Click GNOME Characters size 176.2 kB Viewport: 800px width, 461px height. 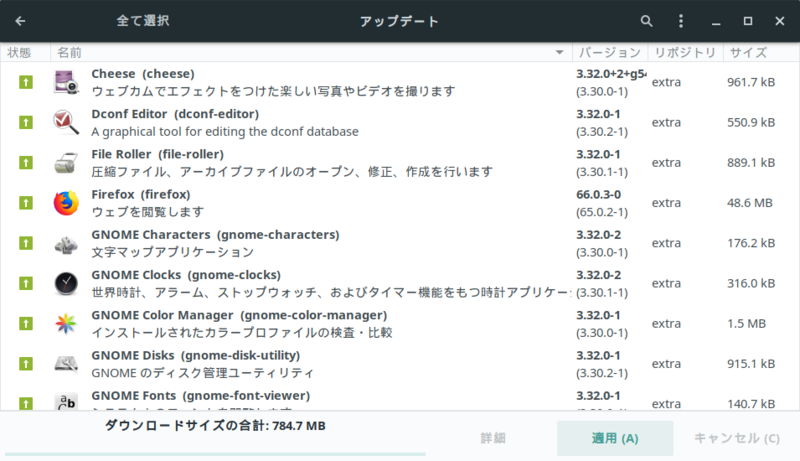(x=751, y=243)
